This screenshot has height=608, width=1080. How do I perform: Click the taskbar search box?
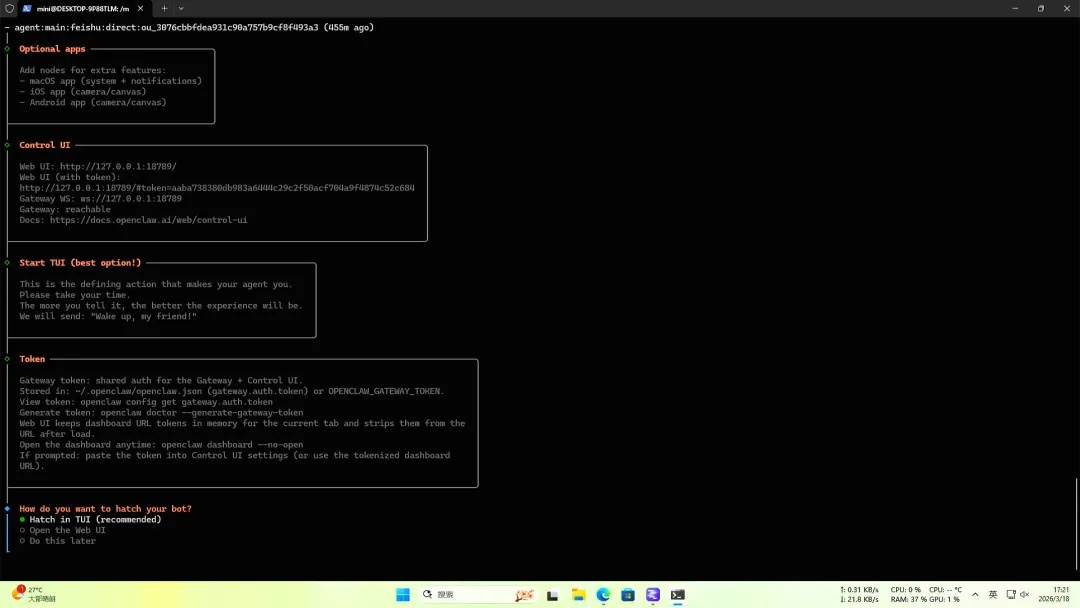[x=478, y=595]
